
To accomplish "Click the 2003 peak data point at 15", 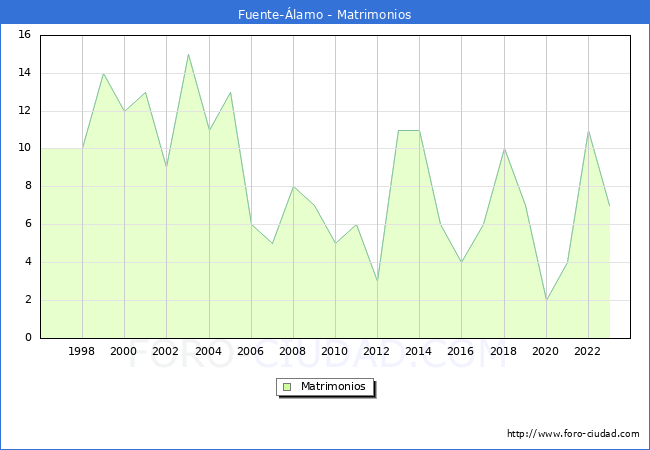I will click(x=188, y=54).
